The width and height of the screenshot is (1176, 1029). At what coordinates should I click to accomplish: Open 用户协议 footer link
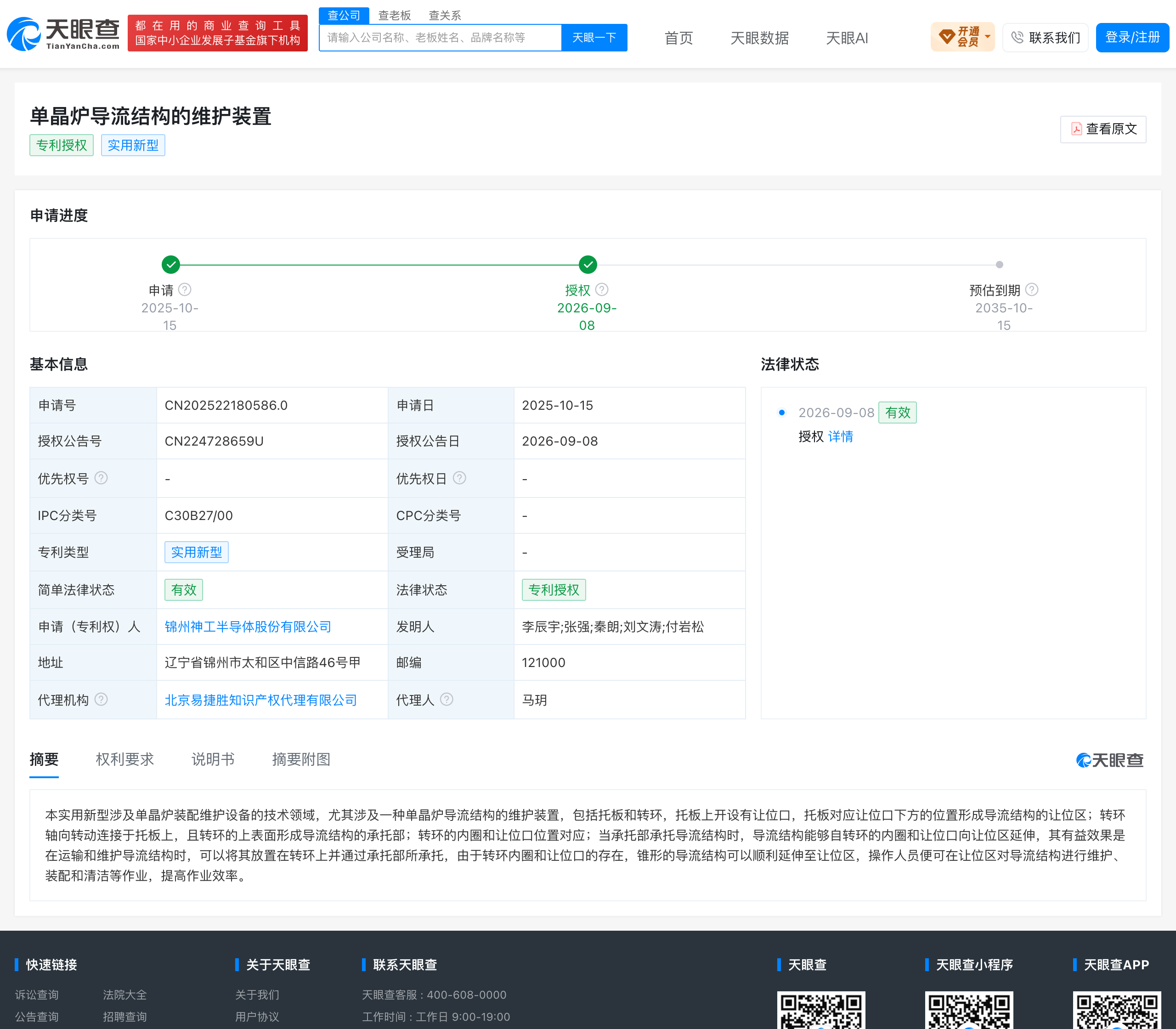coord(257,1016)
